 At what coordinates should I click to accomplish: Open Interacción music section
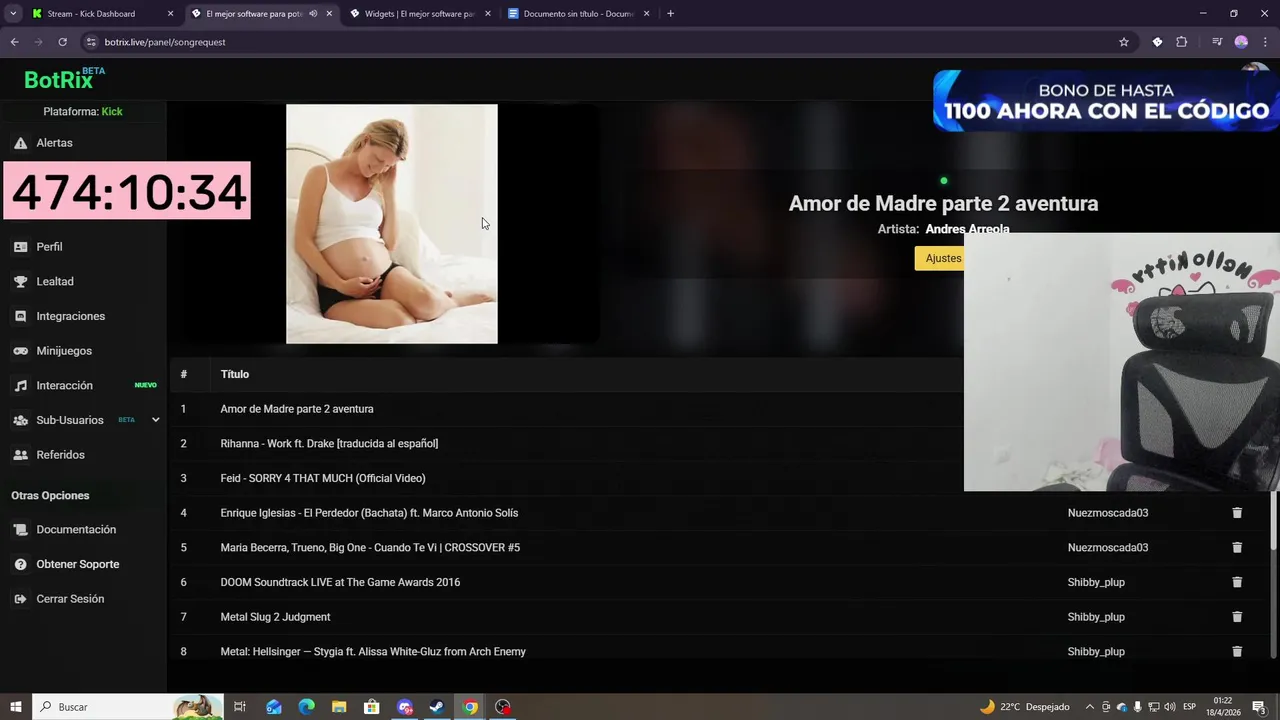pyautogui.click(x=64, y=386)
